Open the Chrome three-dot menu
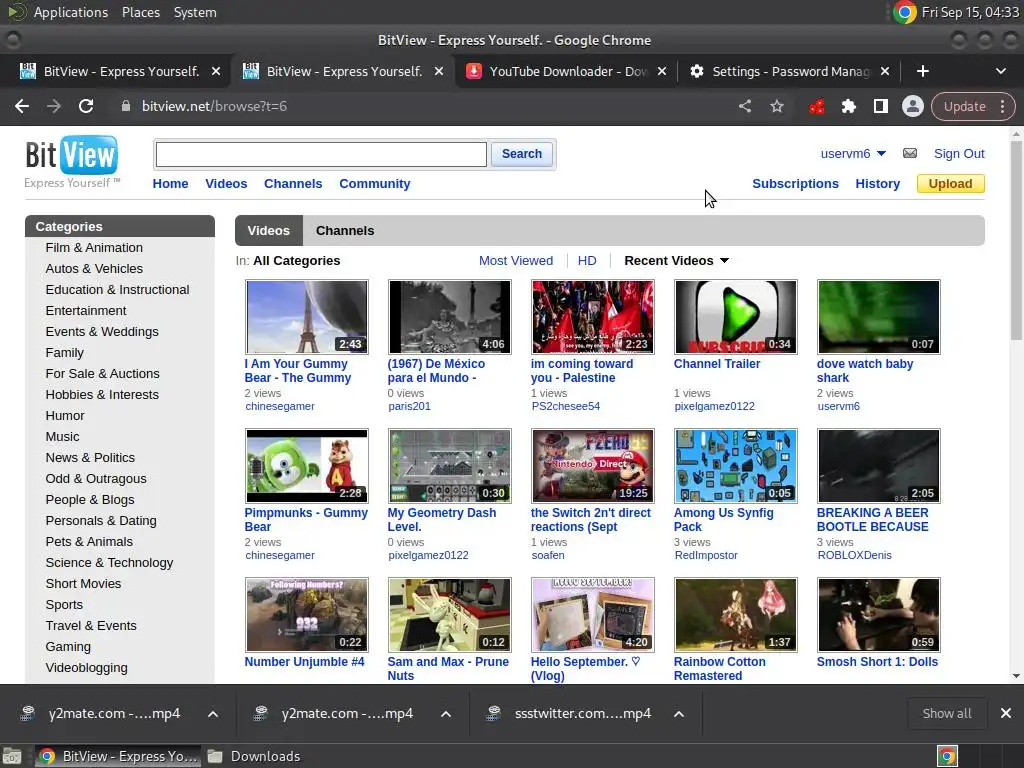The height and width of the screenshot is (768, 1024). [1002, 106]
